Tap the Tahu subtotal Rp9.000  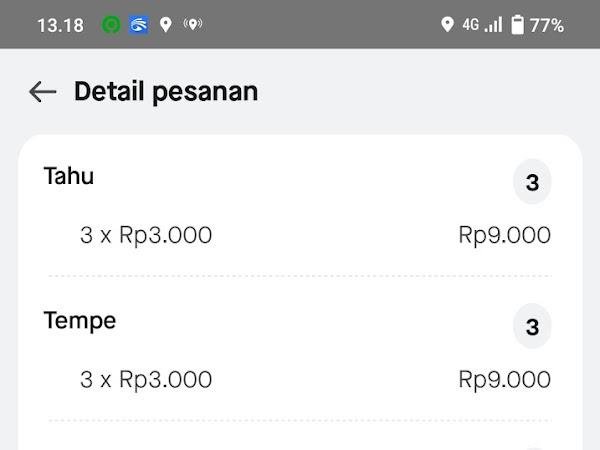(x=504, y=235)
